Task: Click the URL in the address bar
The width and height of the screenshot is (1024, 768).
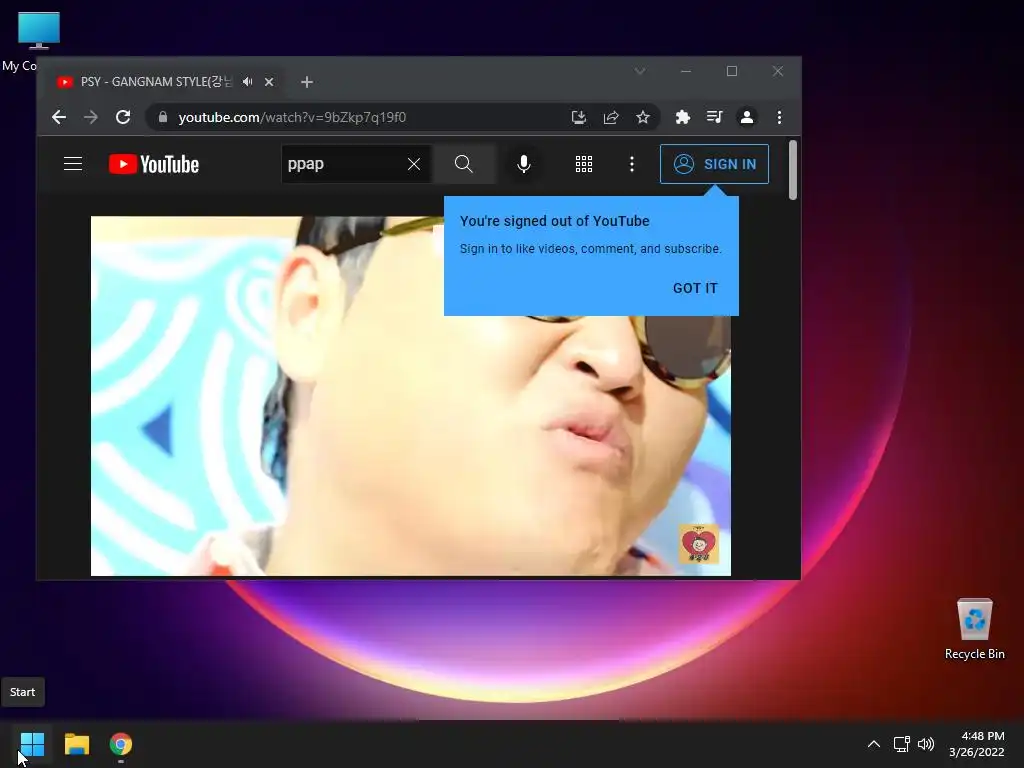Action: [292, 117]
